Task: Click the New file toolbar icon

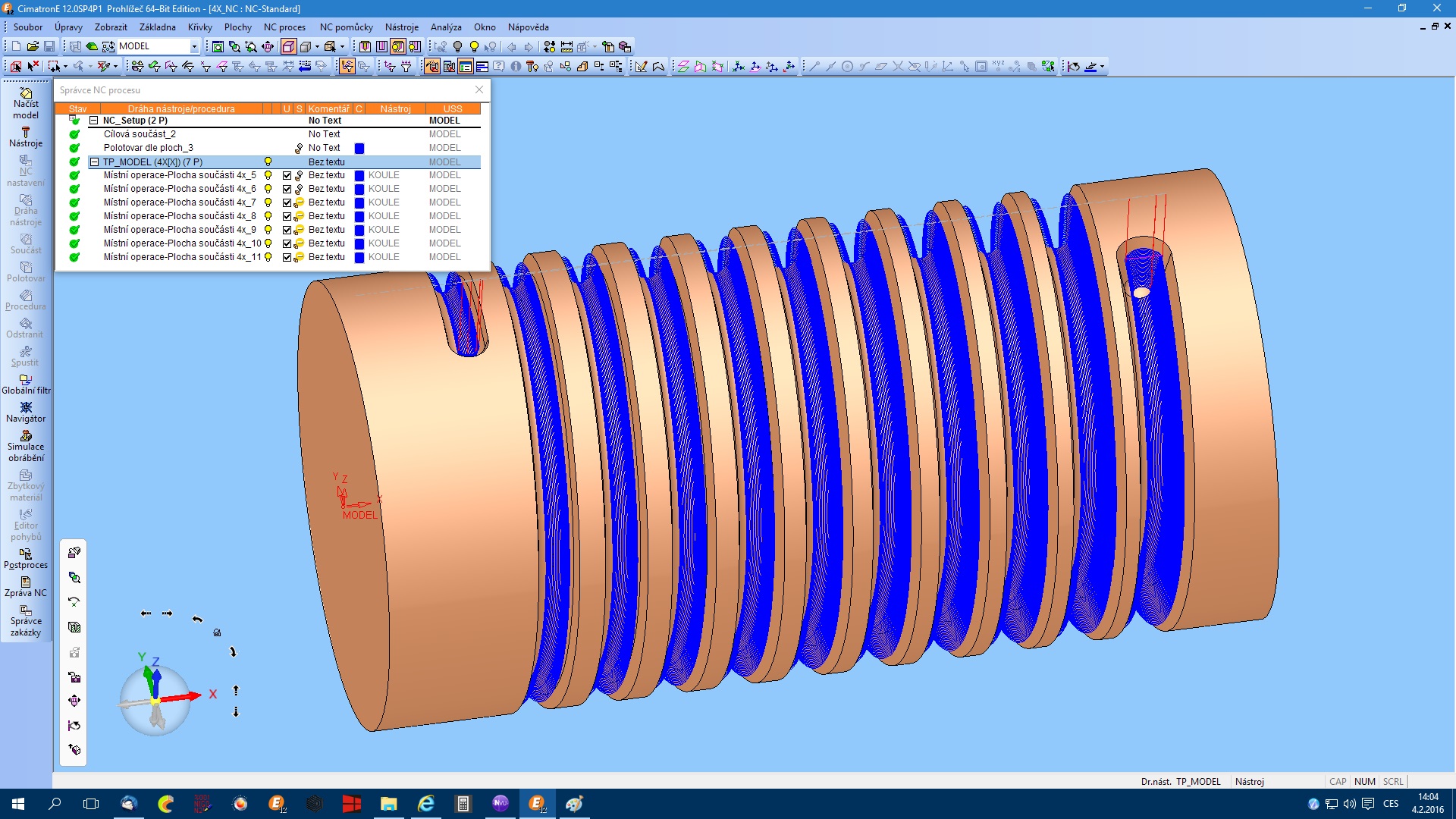Action: pos(16,46)
